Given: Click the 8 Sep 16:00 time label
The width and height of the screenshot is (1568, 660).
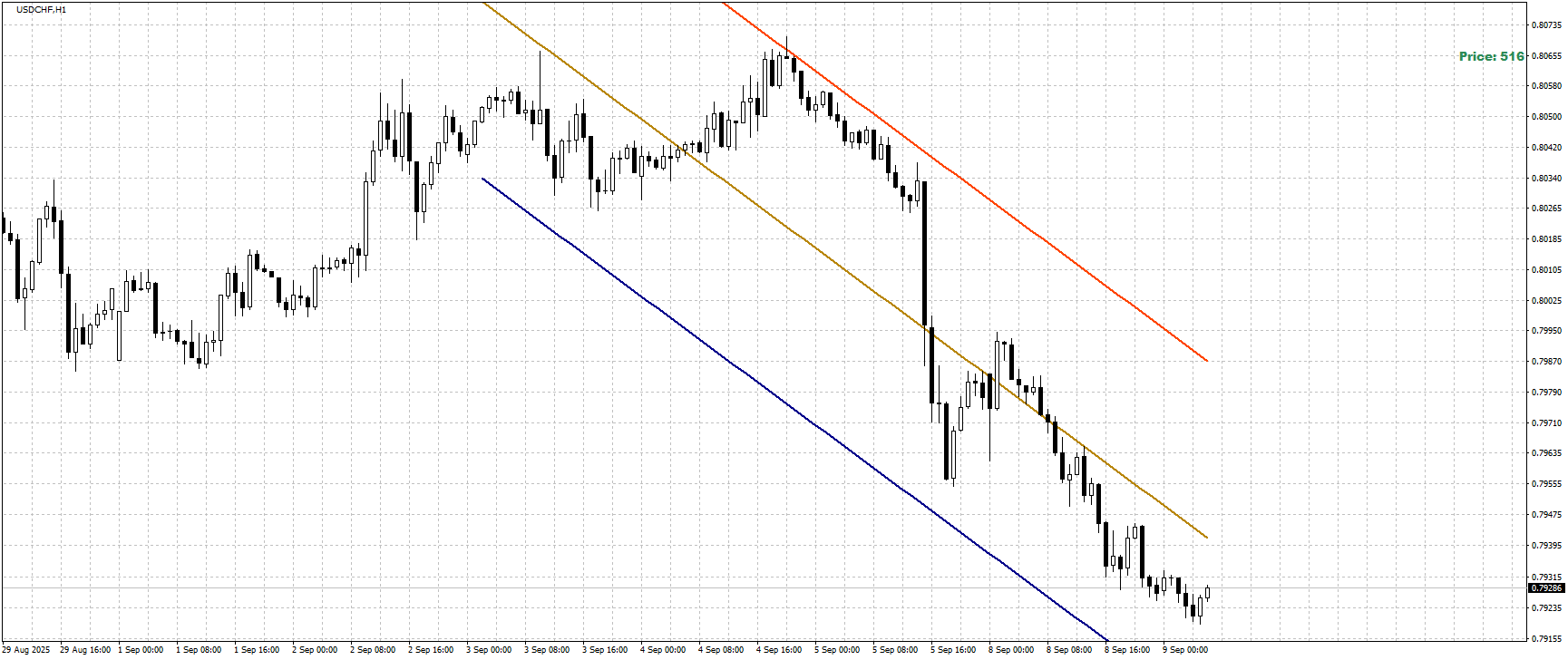Looking at the screenshot, I should coord(1127,650).
